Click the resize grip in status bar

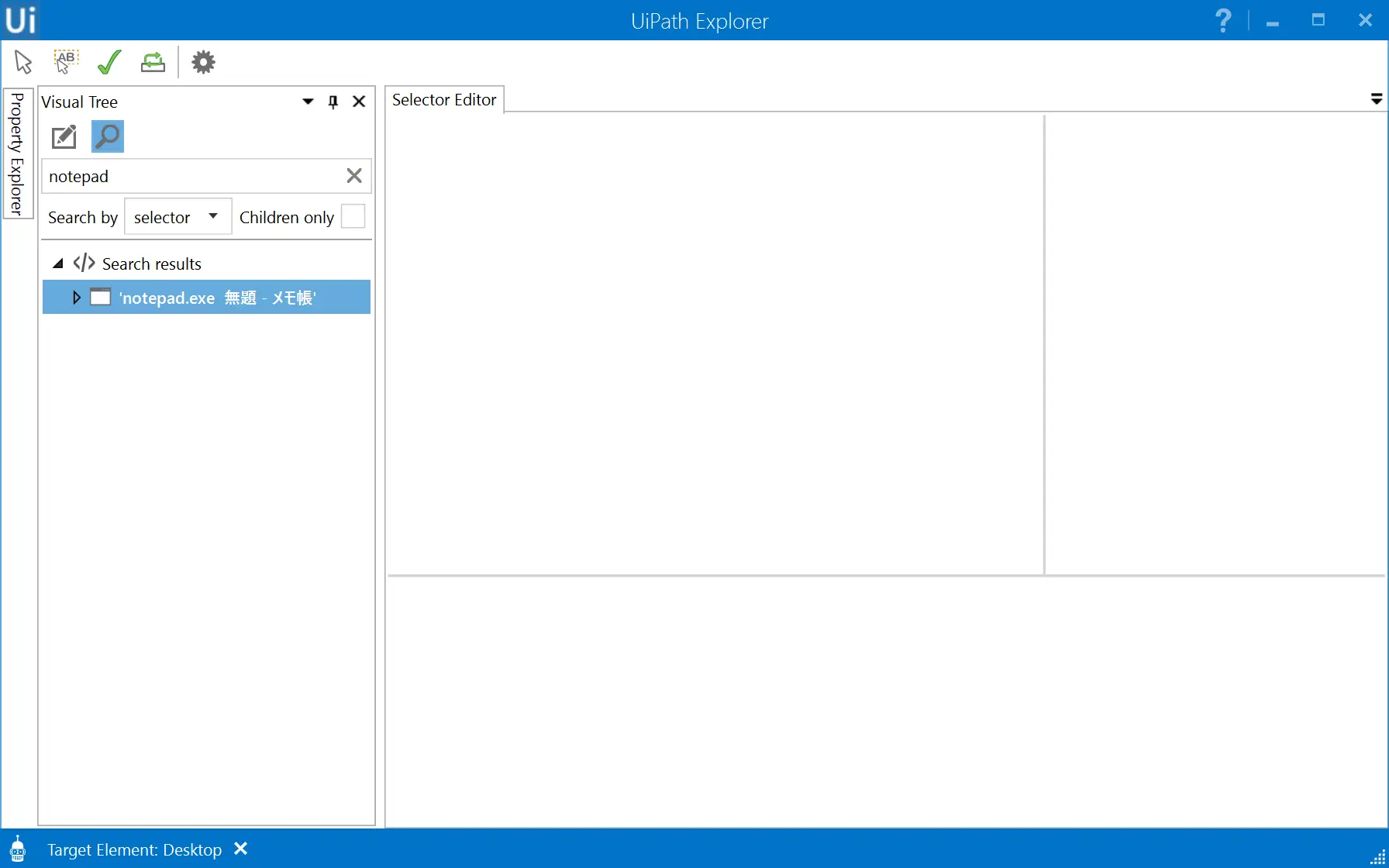pos(1377,856)
